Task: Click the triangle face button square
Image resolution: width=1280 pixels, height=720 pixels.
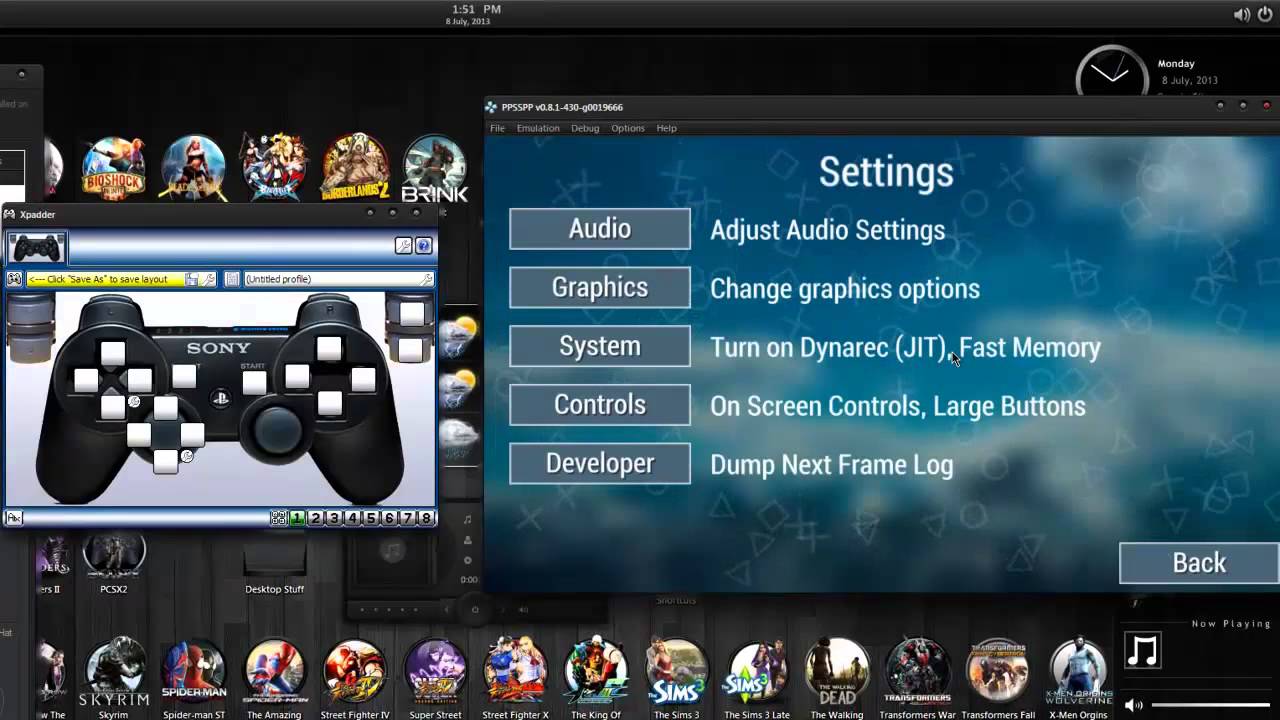Action: pos(329,349)
